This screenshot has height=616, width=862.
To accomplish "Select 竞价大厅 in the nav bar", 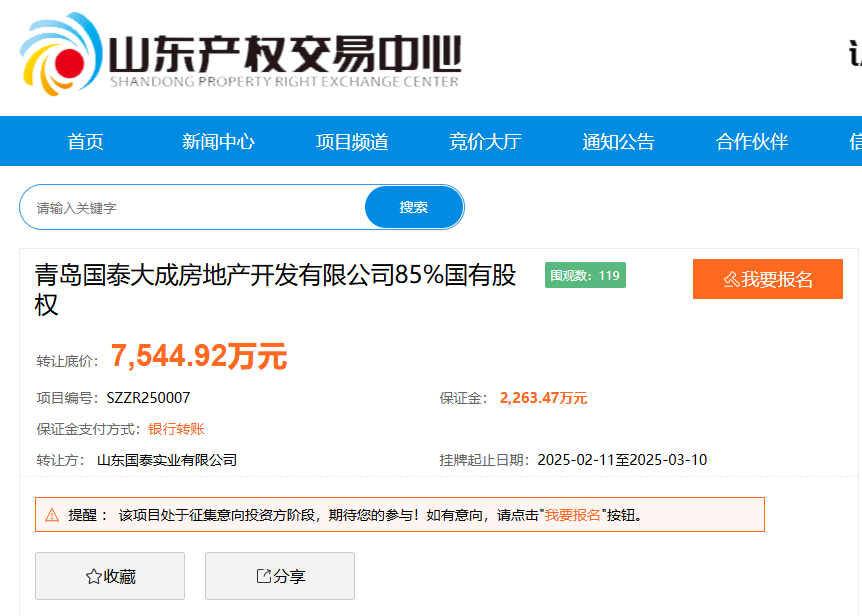I will tap(485, 142).
